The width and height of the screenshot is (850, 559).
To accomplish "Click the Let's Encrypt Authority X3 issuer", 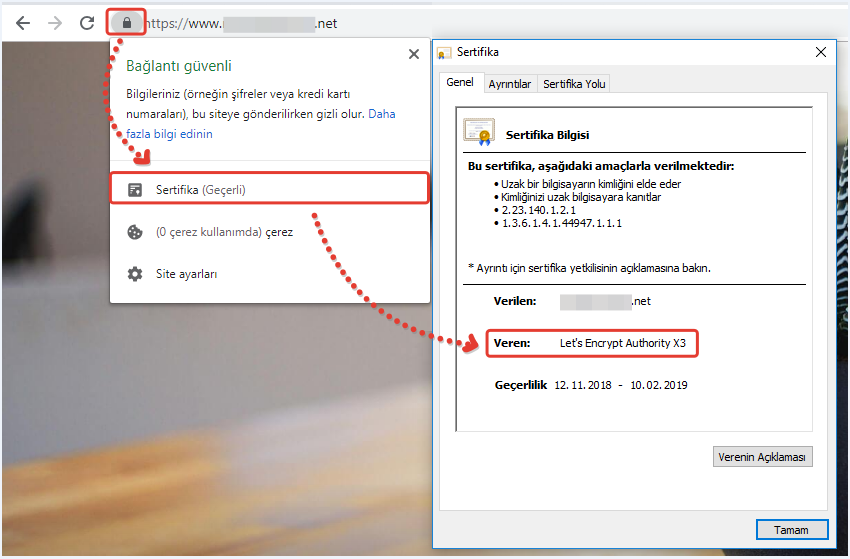I will (622, 343).
